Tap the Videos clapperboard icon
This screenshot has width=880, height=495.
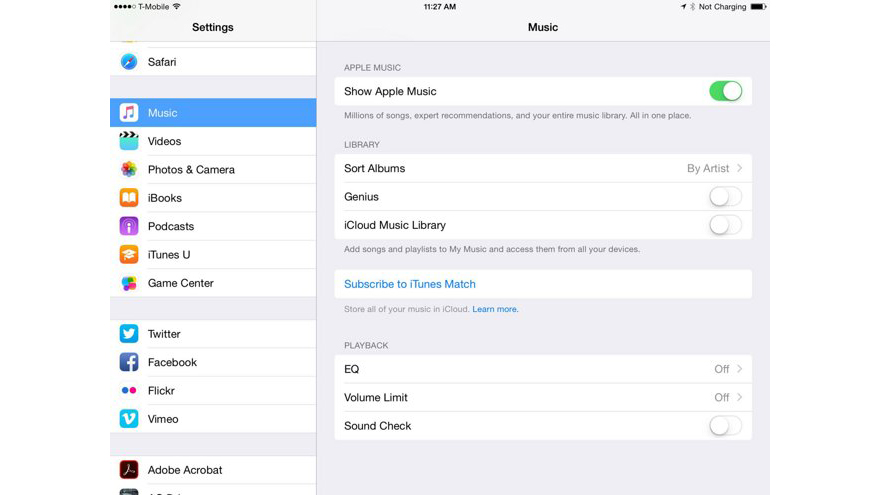(x=129, y=141)
